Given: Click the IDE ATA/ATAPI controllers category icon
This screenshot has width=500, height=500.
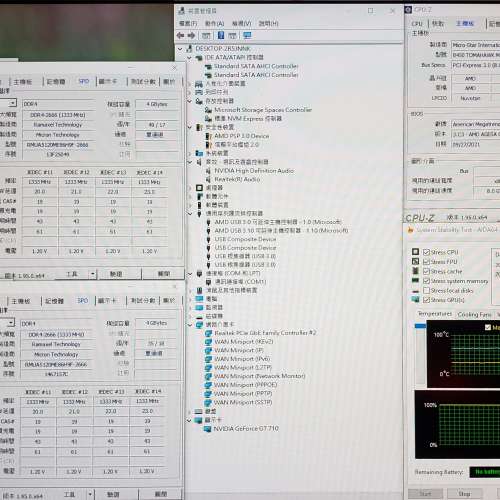Looking at the screenshot, I should pyautogui.click(x=199, y=58).
